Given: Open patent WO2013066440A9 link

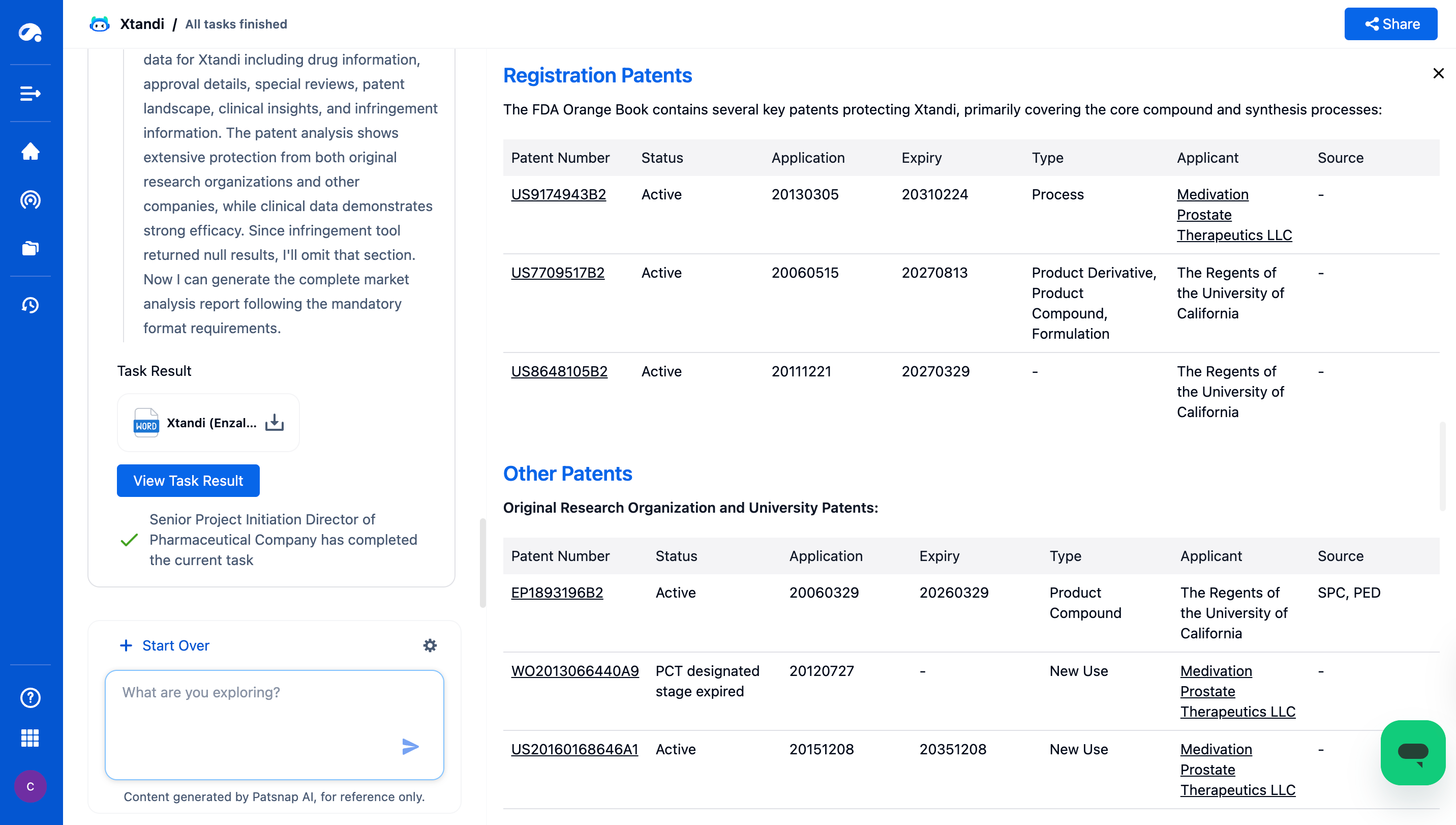Looking at the screenshot, I should [574, 671].
